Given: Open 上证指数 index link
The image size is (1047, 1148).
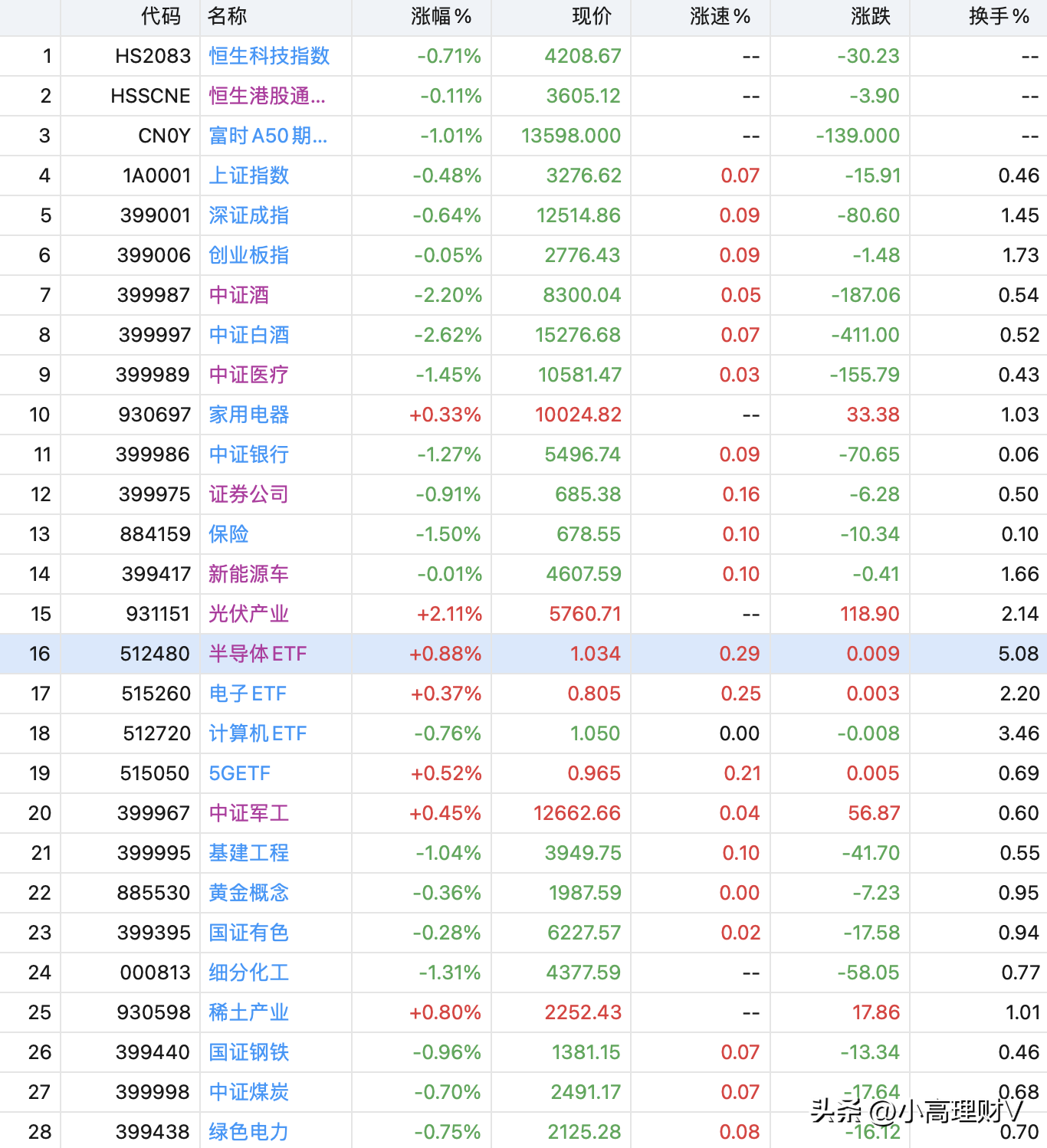Looking at the screenshot, I should 249,175.
